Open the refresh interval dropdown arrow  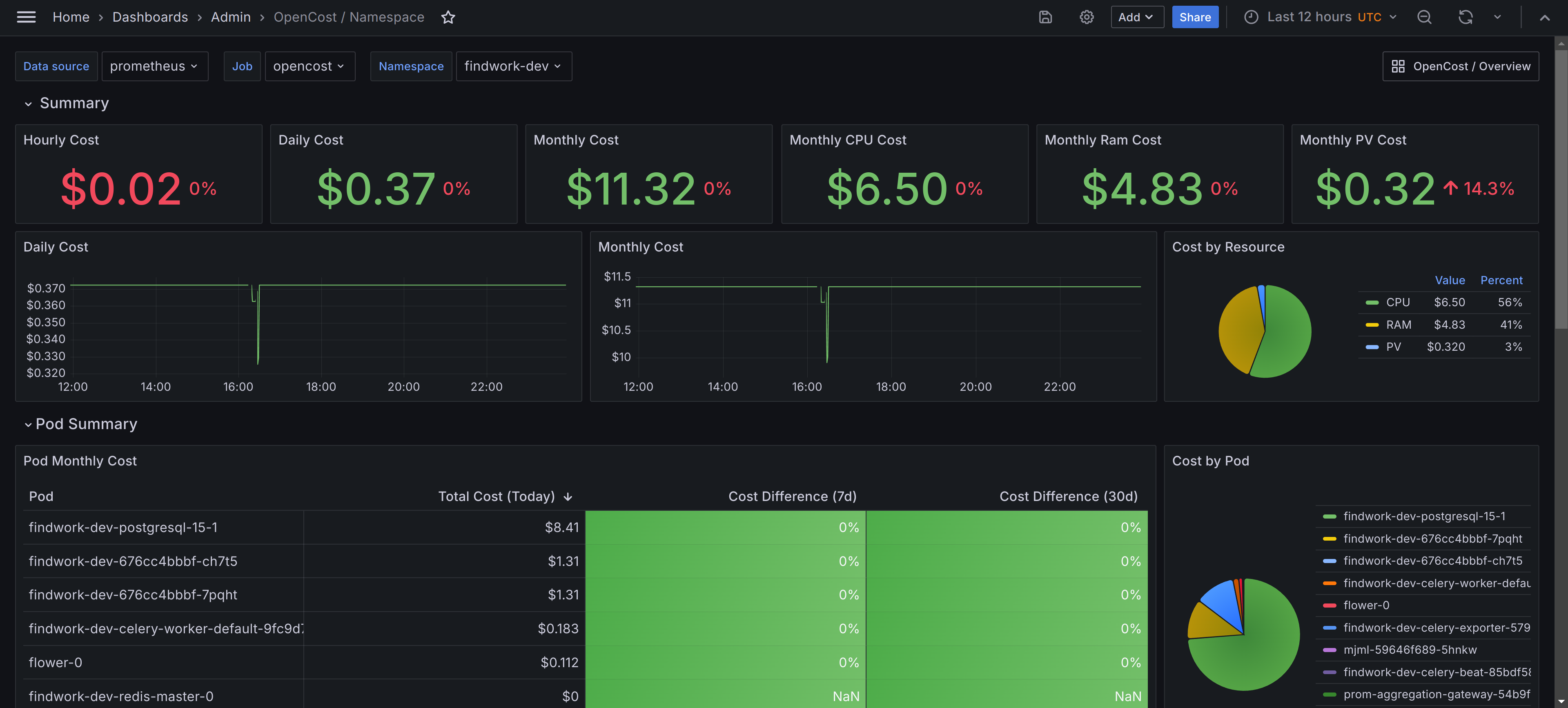click(x=1497, y=17)
